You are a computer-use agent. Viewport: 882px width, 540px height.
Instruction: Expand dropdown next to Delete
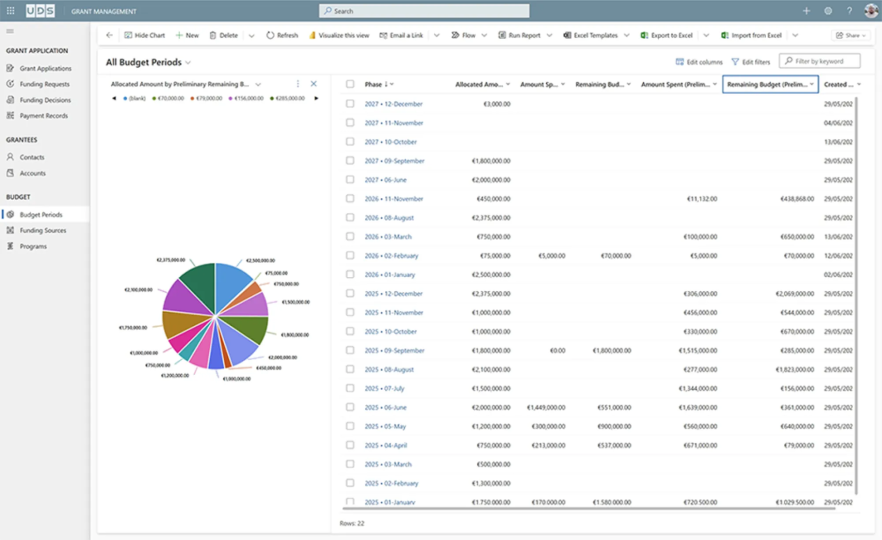pos(251,35)
